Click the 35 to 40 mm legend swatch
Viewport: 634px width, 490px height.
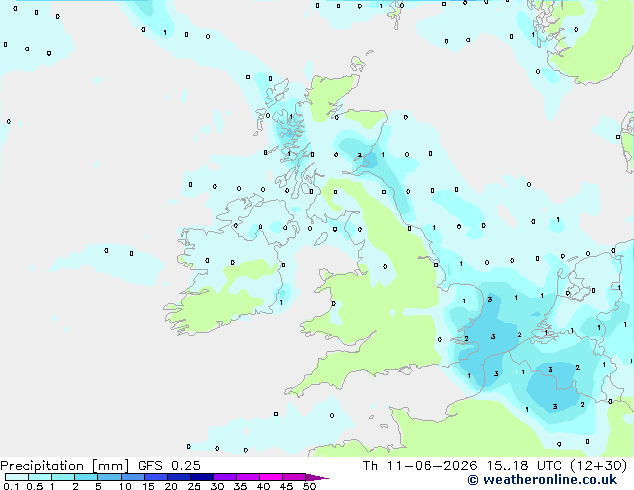(x=247, y=477)
